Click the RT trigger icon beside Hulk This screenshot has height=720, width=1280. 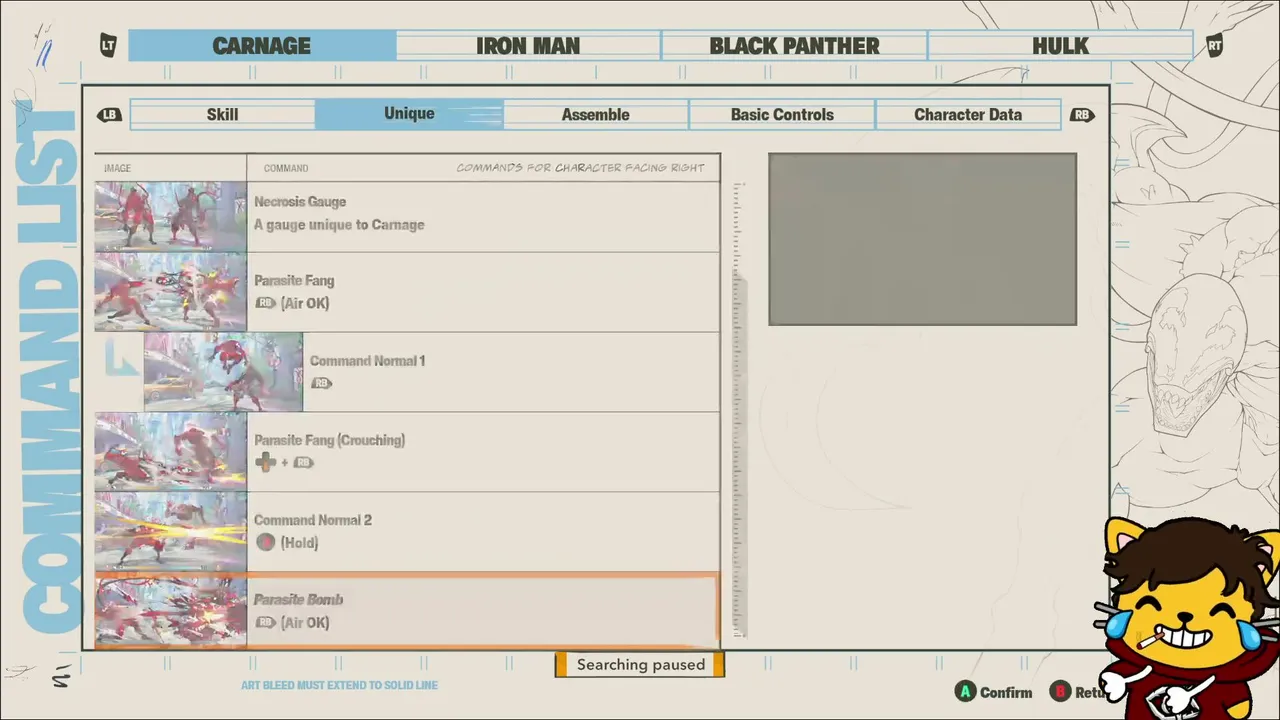pyautogui.click(x=1215, y=45)
